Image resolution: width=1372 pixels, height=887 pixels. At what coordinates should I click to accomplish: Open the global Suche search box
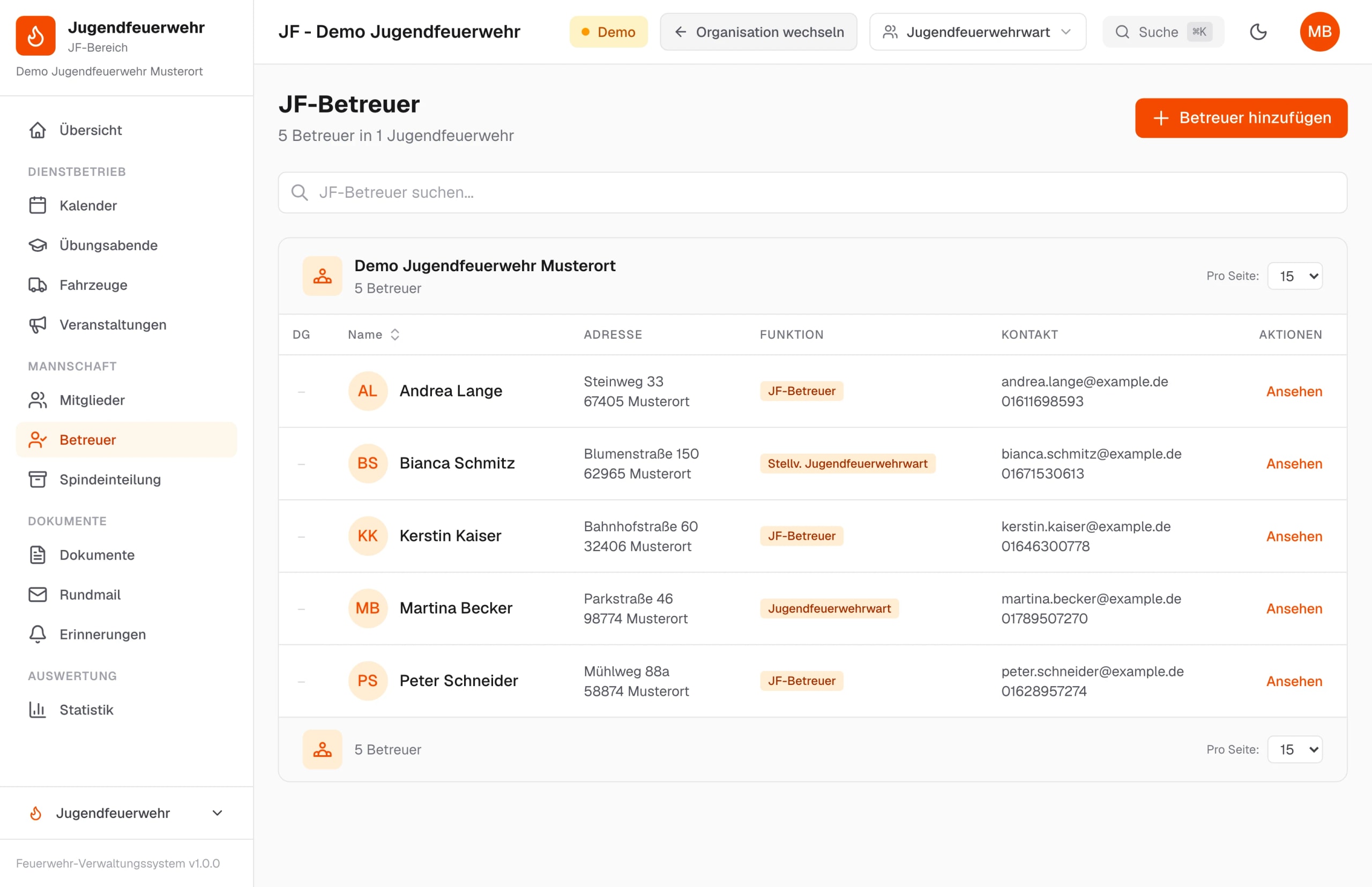[1163, 32]
